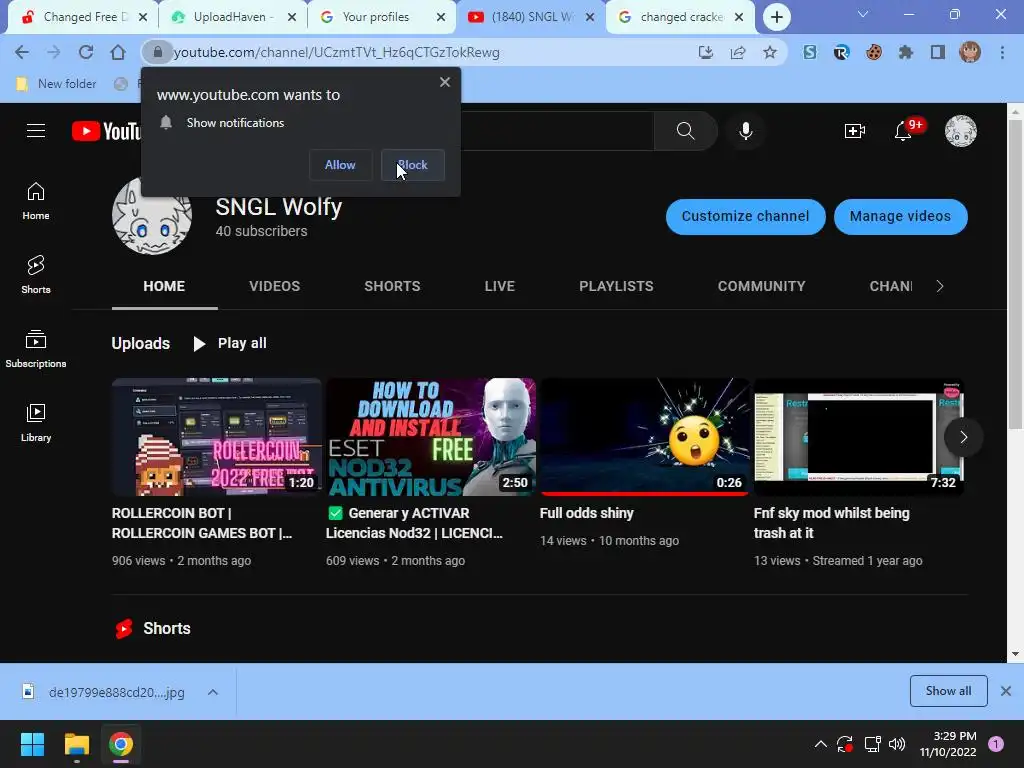
Task: Open the VIDEOS channel tab
Action: tap(274, 286)
